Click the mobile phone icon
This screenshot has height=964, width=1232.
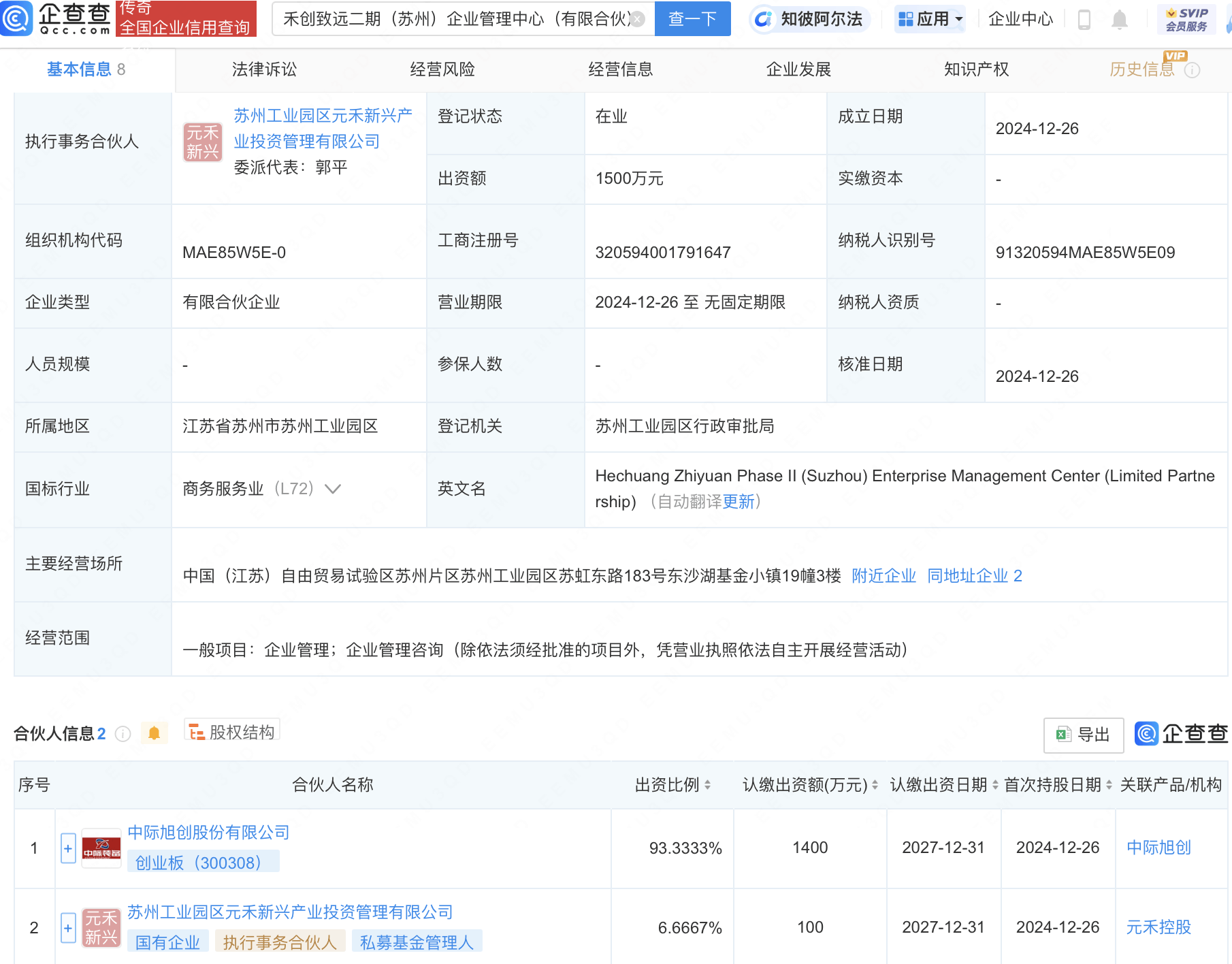click(1084, 20)
